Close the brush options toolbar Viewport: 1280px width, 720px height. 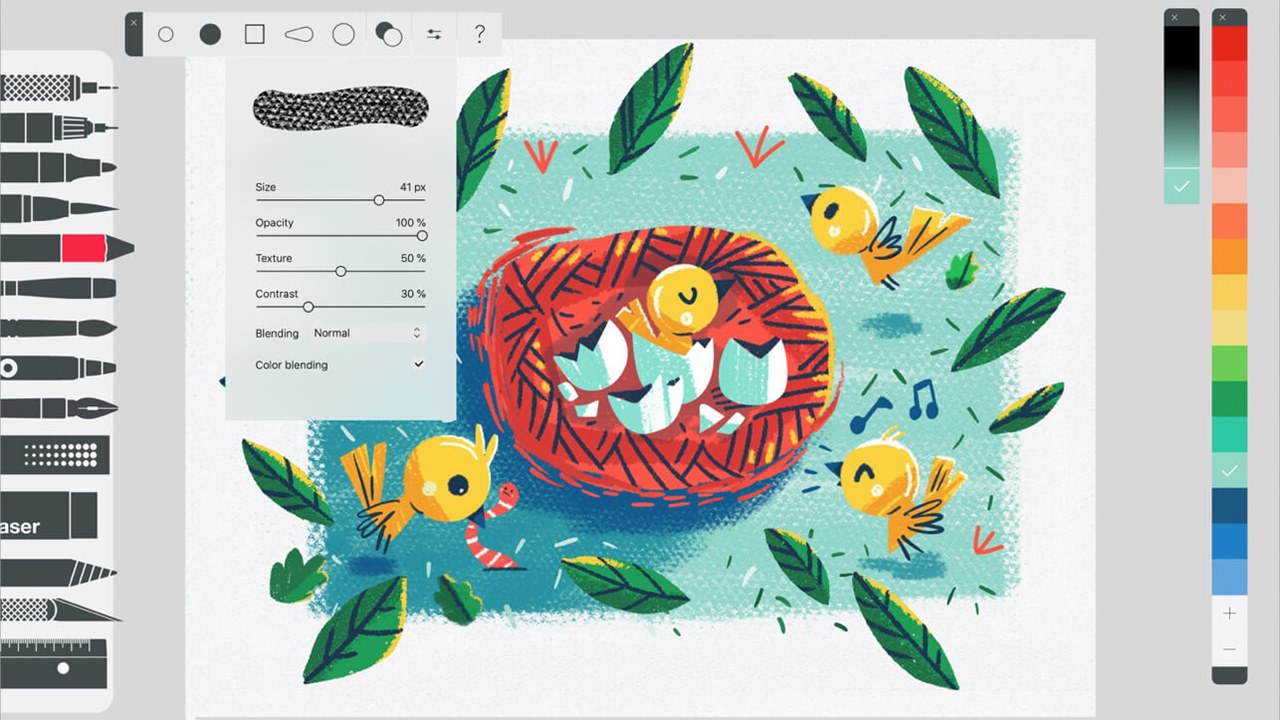[134, 21]
